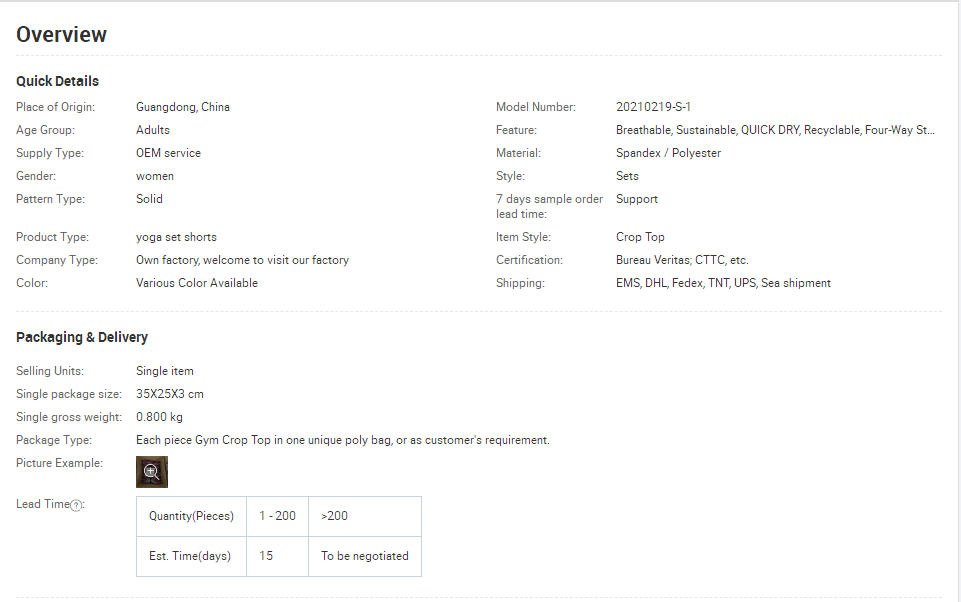The height and width of the screenshot is (602, 961).
Task: Click the Spandex / Polyester material value
Action: 668,153
